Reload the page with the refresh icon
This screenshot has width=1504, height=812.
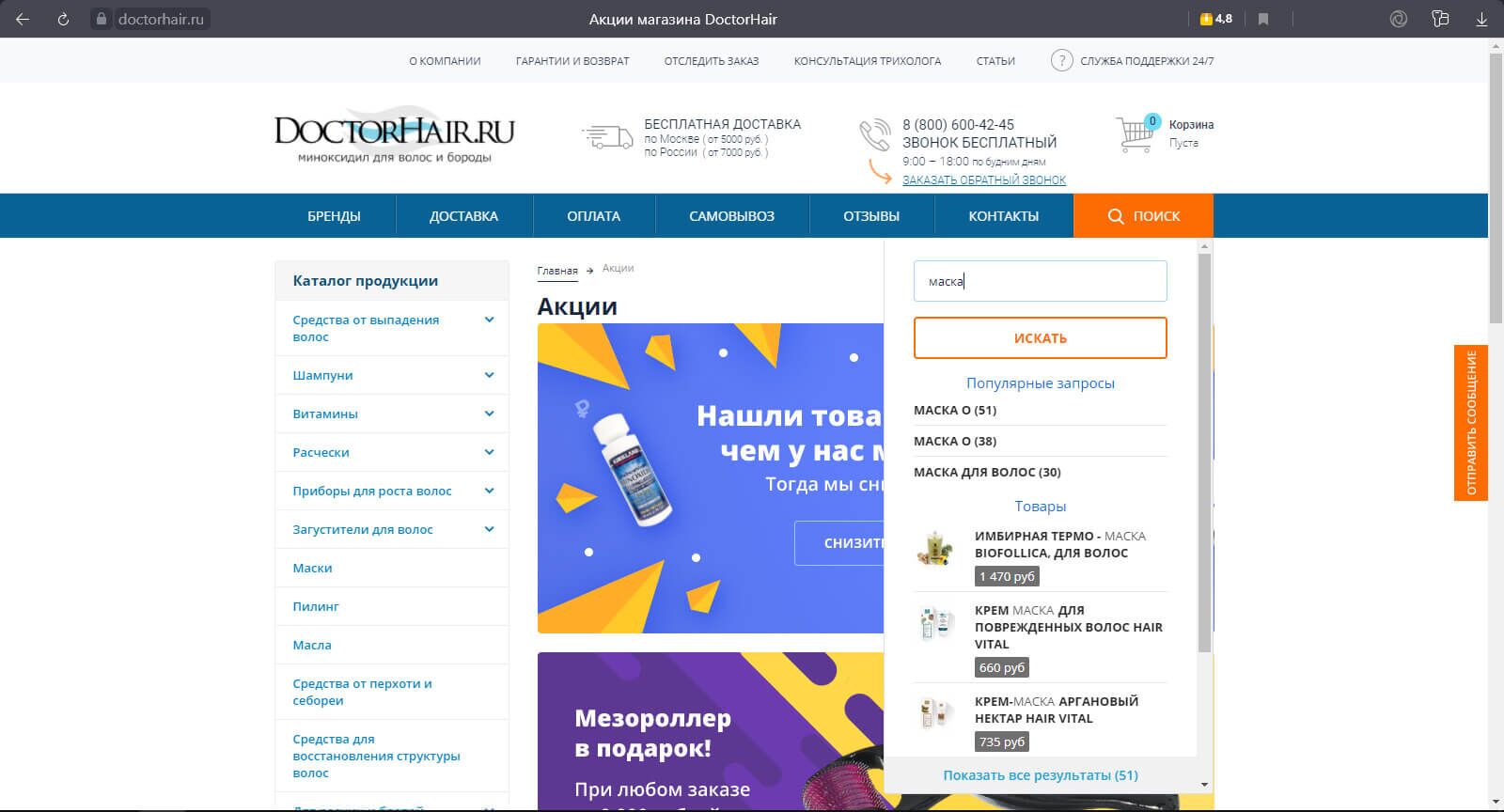(63, 19)
